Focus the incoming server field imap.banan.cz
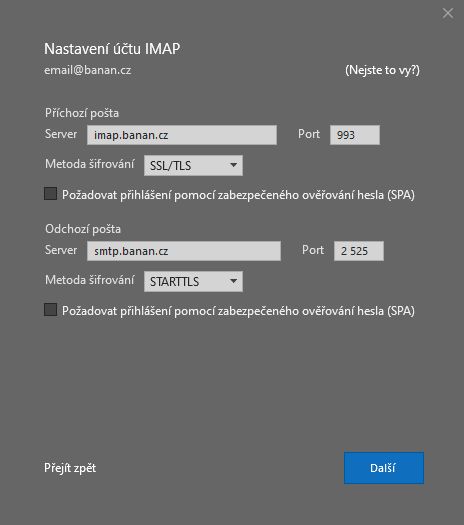464x525 pixels. coord(182,135)
